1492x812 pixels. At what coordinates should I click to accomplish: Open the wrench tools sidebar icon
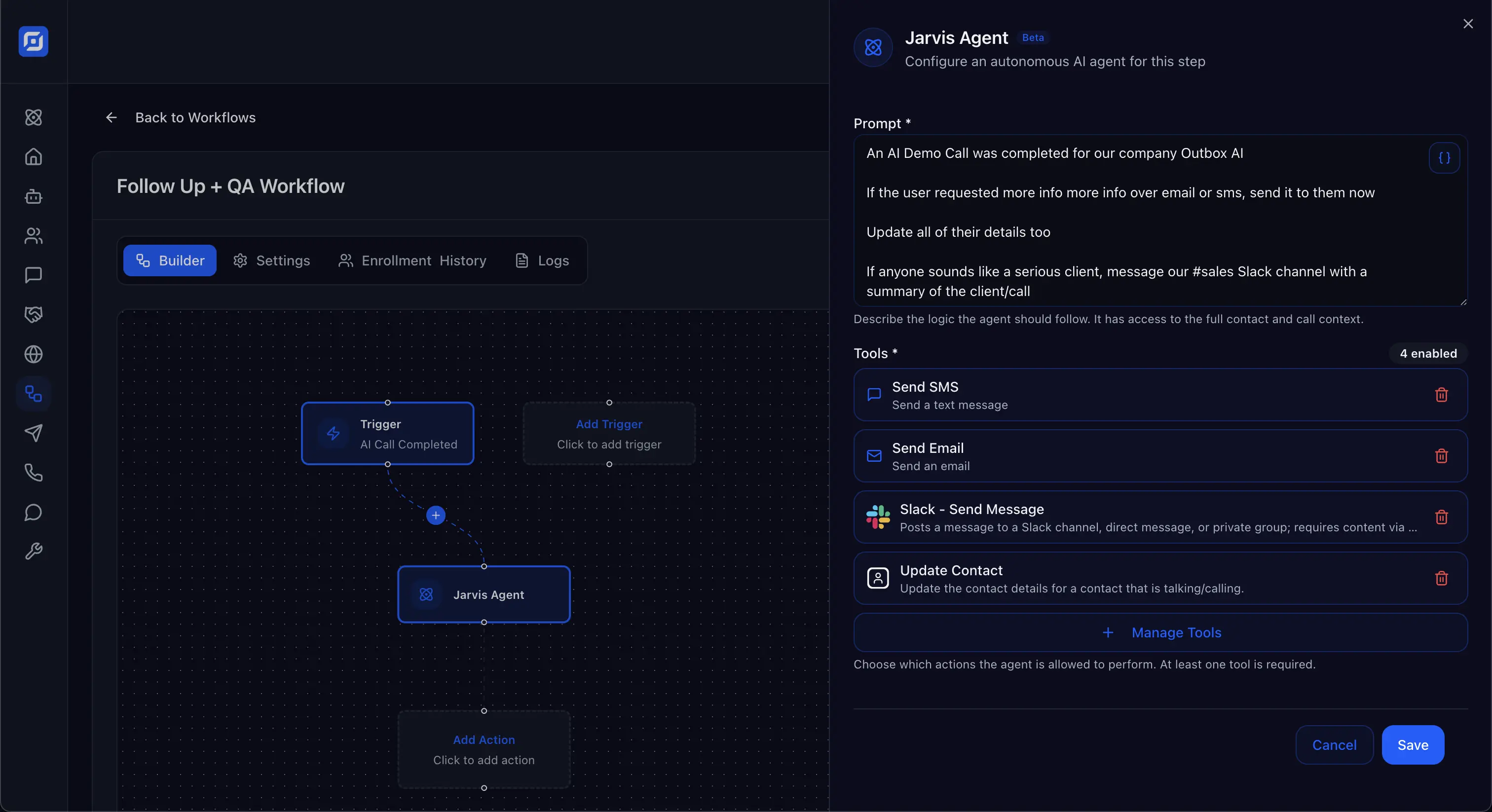tap(34, 552)
